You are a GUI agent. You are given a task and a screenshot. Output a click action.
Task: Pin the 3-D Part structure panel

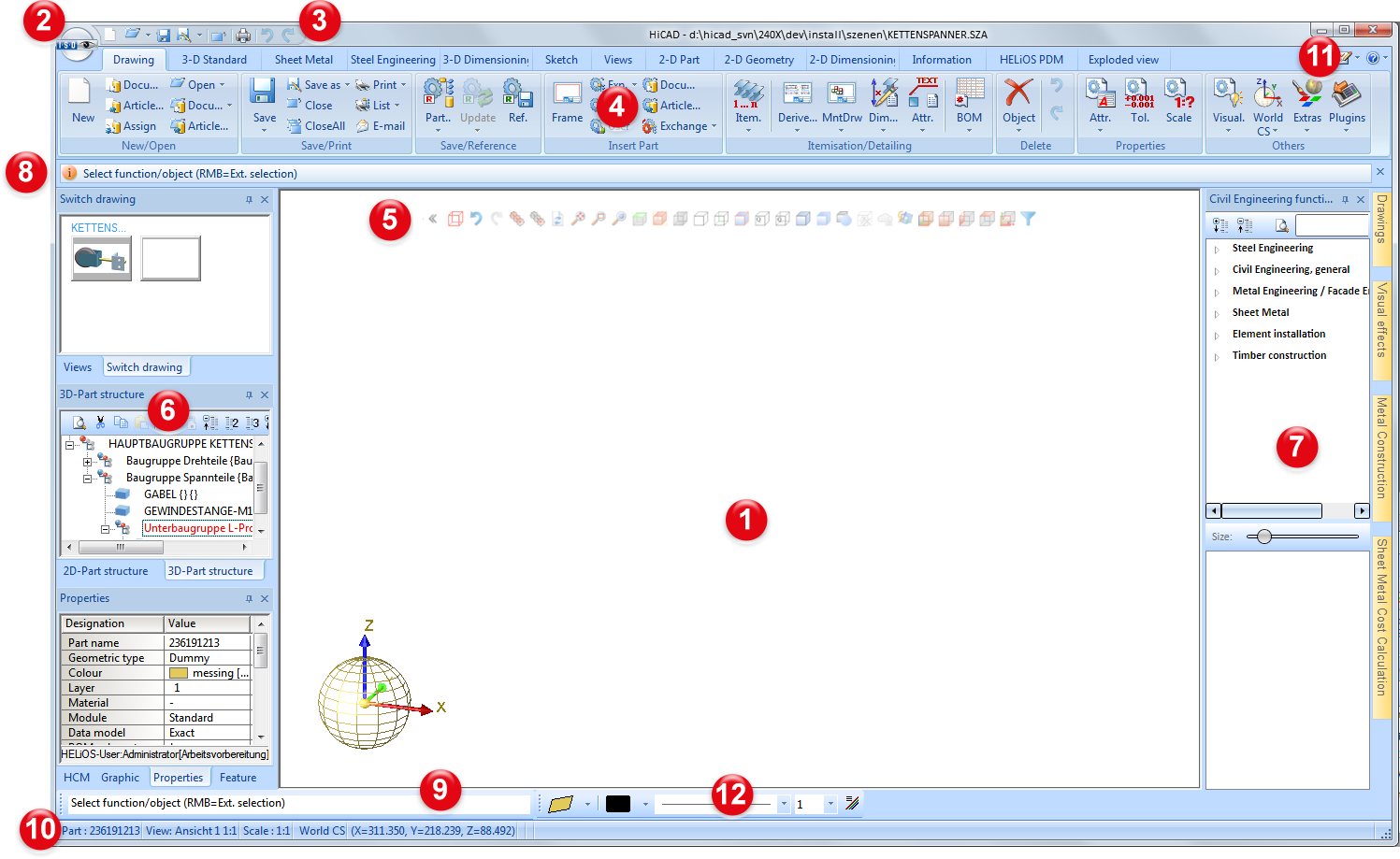point(249,394)
